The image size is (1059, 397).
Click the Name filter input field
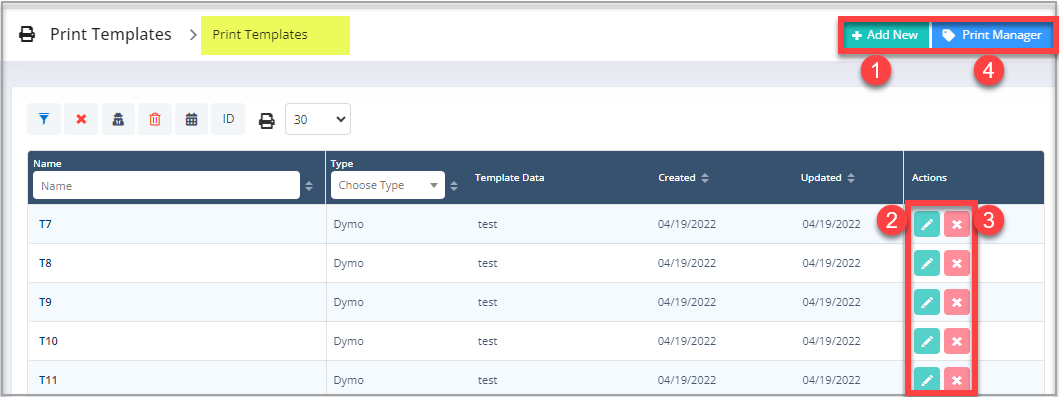pyautogui.click(x=167, y=185)
